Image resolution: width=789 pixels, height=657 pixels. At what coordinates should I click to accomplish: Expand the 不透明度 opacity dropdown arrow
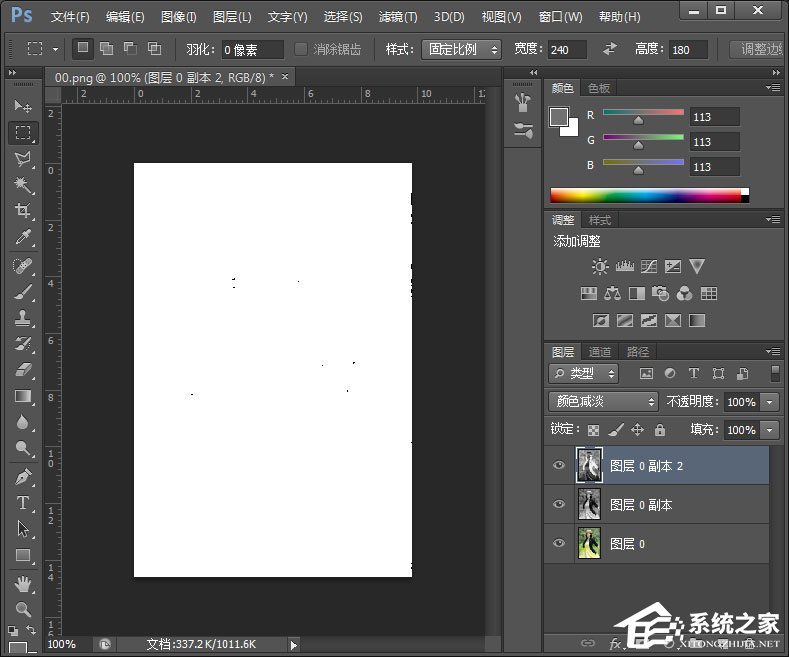coord(769,401)
